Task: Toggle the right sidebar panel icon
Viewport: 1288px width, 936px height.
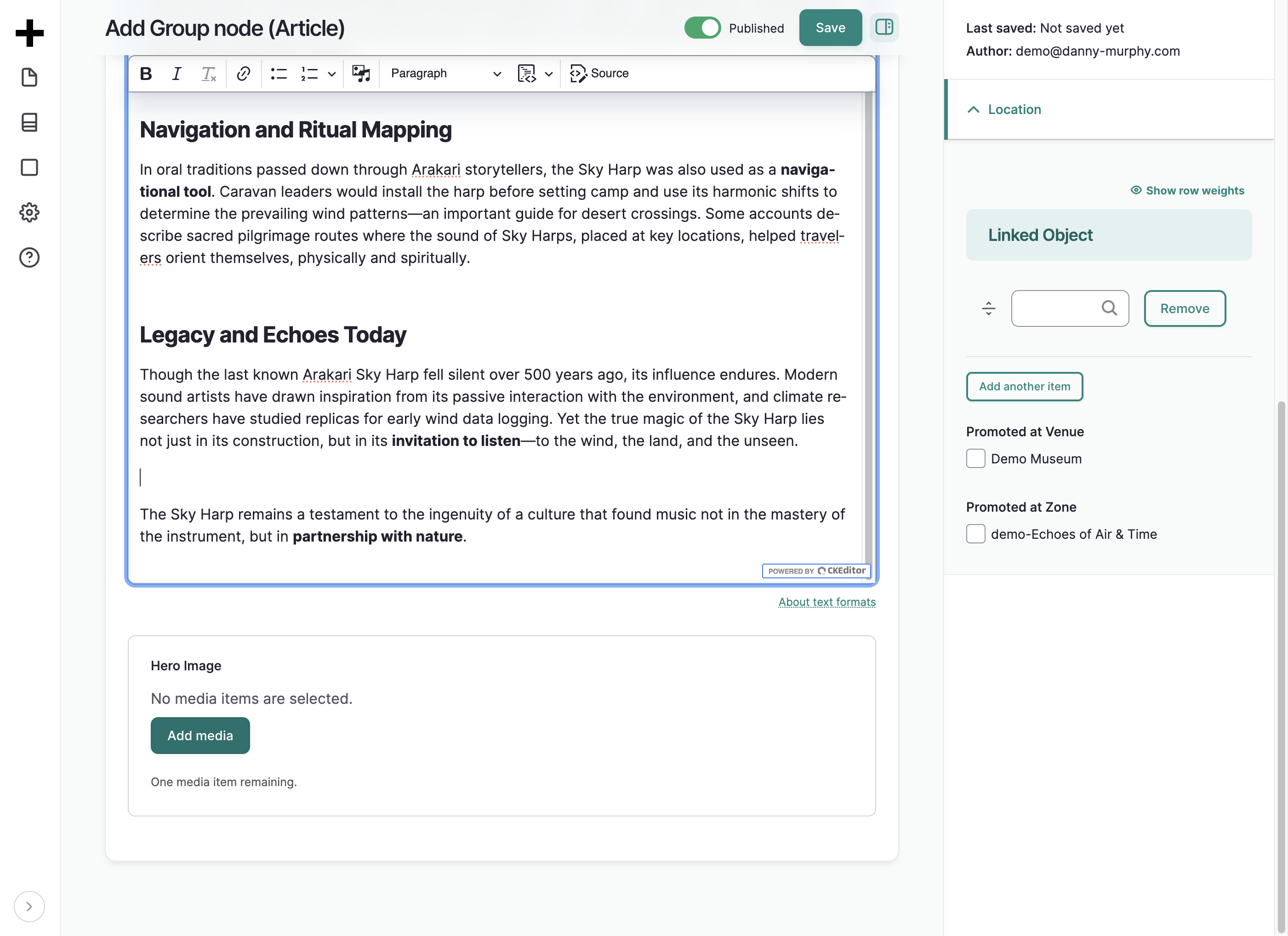Action: pos(884,27)
